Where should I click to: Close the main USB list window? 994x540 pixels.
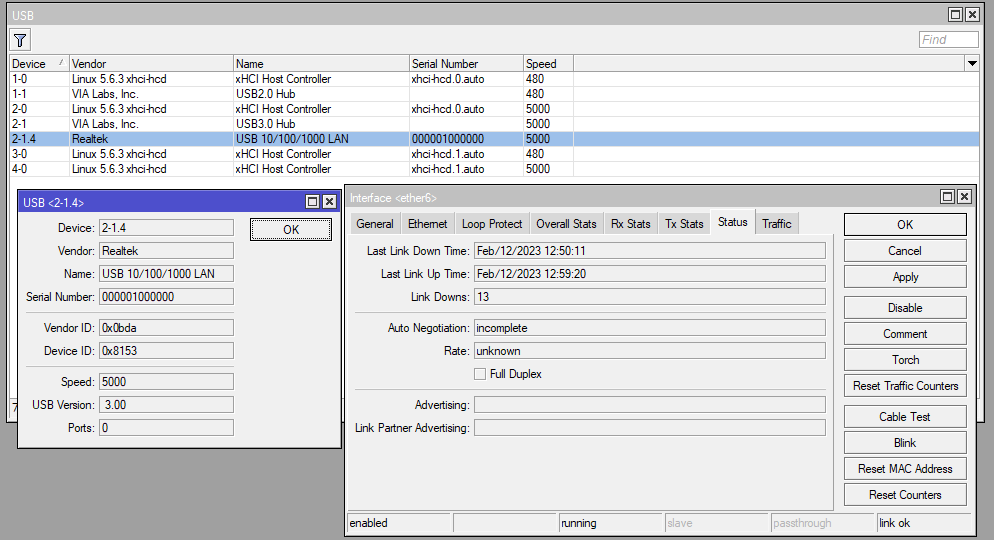pos(972,14)
